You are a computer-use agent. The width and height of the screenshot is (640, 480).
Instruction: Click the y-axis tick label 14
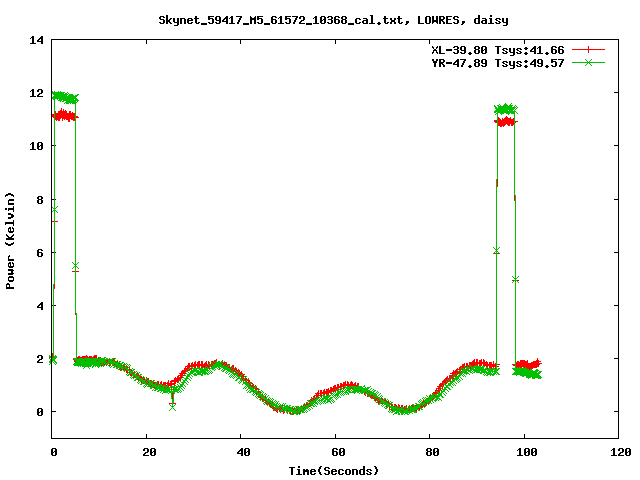[x=36, y=40]
